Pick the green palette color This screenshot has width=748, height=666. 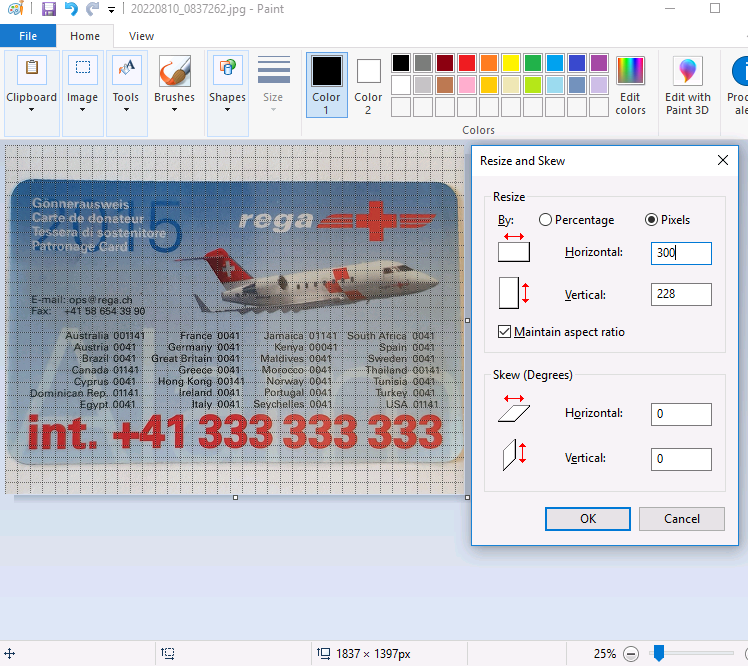[532, 63]
